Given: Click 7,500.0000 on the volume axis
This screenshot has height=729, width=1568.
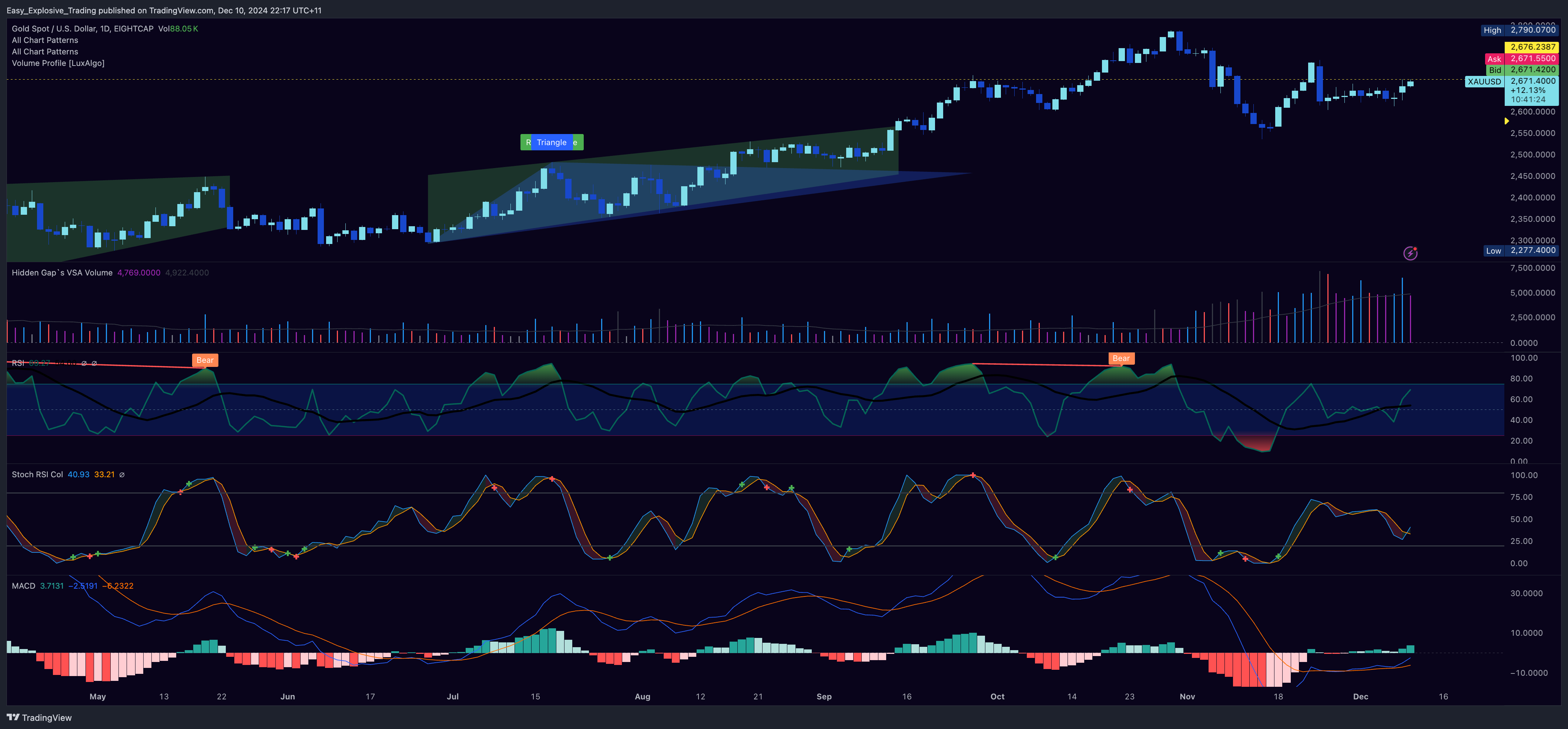Looking at the screenshot, I should tap(1533, 268).
